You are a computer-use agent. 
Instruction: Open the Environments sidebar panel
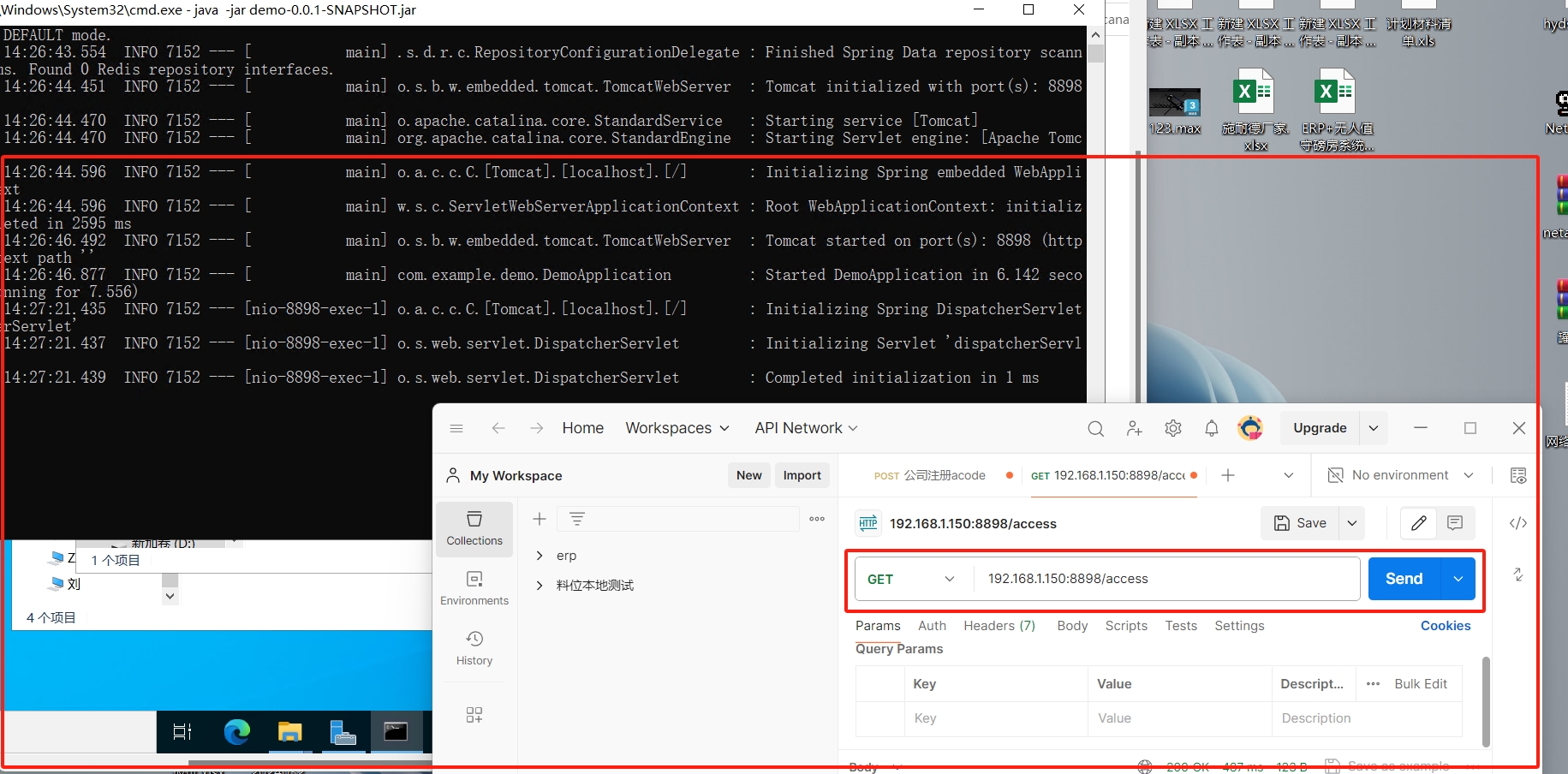[474, 589]
